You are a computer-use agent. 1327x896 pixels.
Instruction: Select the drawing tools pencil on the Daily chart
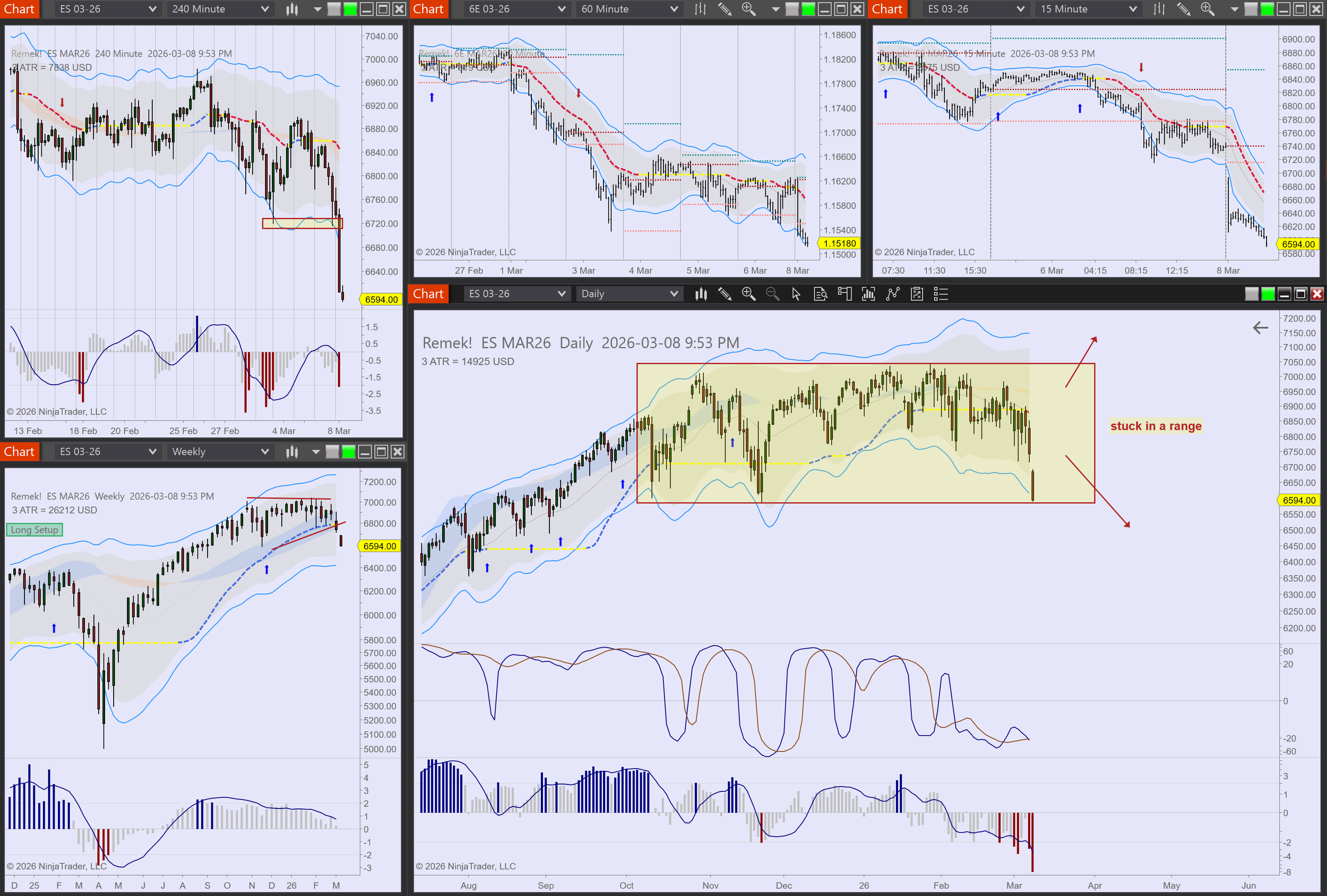click(725, 294)
